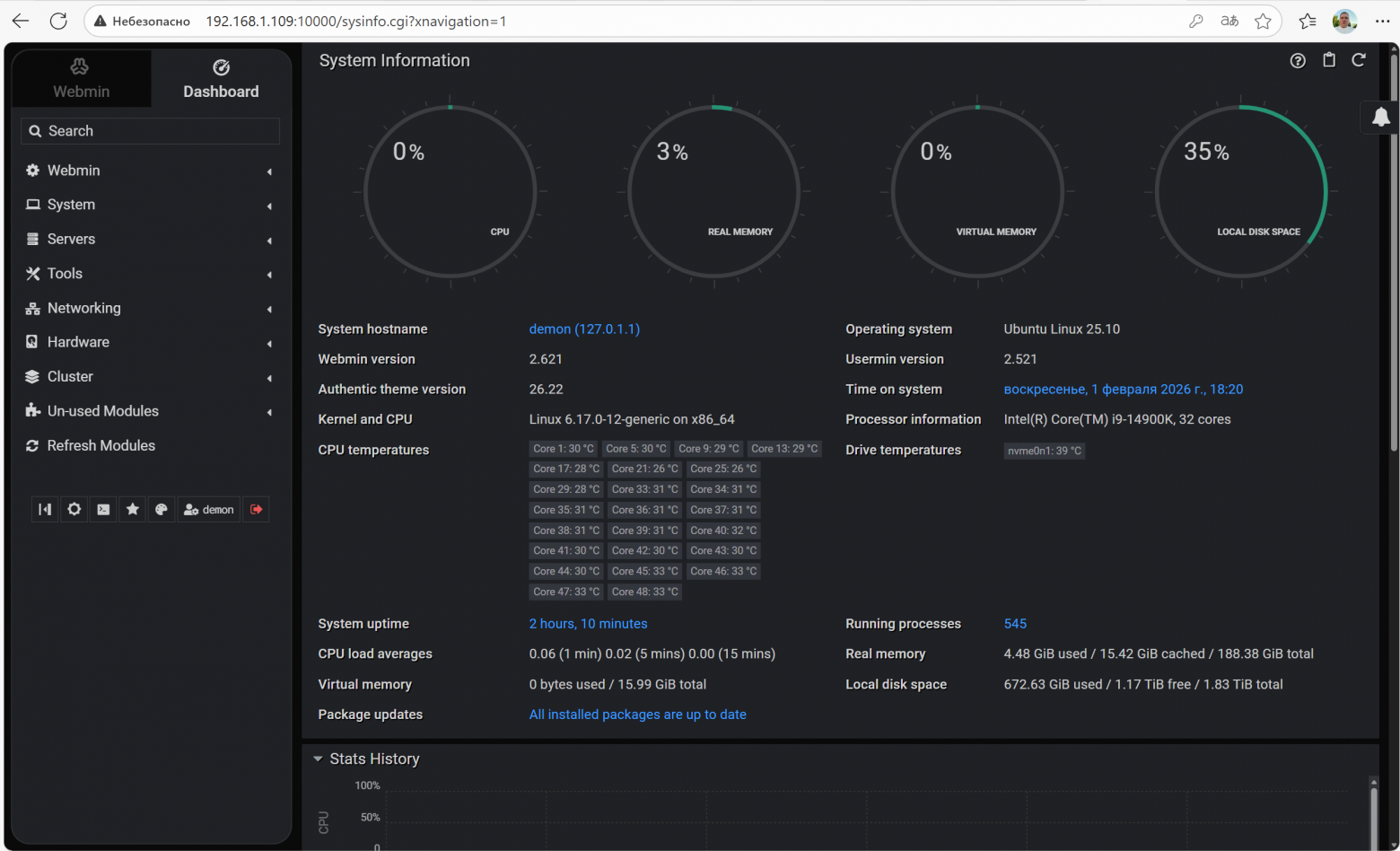This screenshot has width=1400, height=851.
Task: Click 'All installed packages are up to date'
Action: [x=637, y=715]
